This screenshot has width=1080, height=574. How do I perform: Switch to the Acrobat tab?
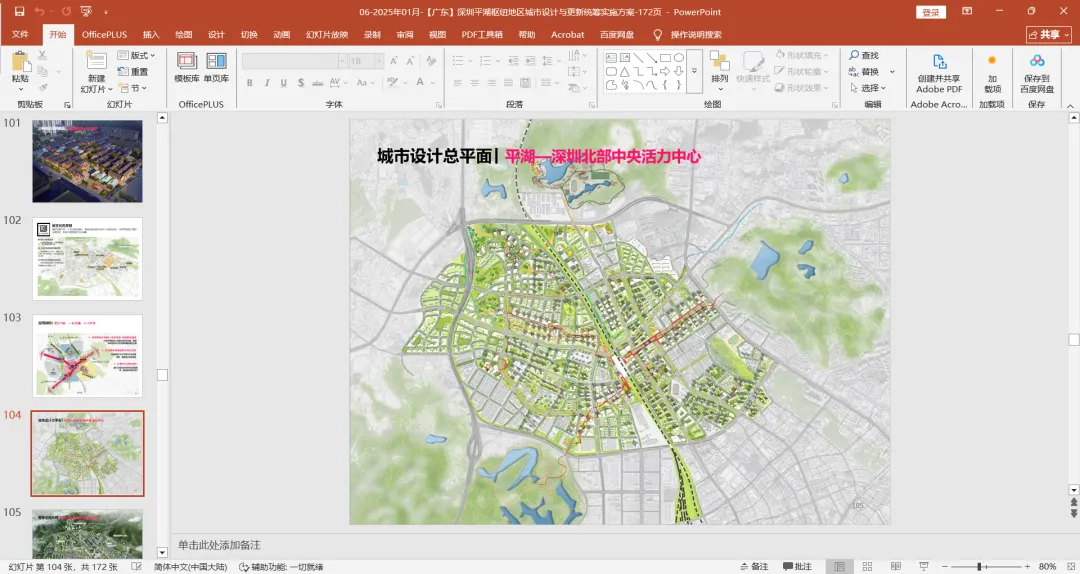[568, 34]
